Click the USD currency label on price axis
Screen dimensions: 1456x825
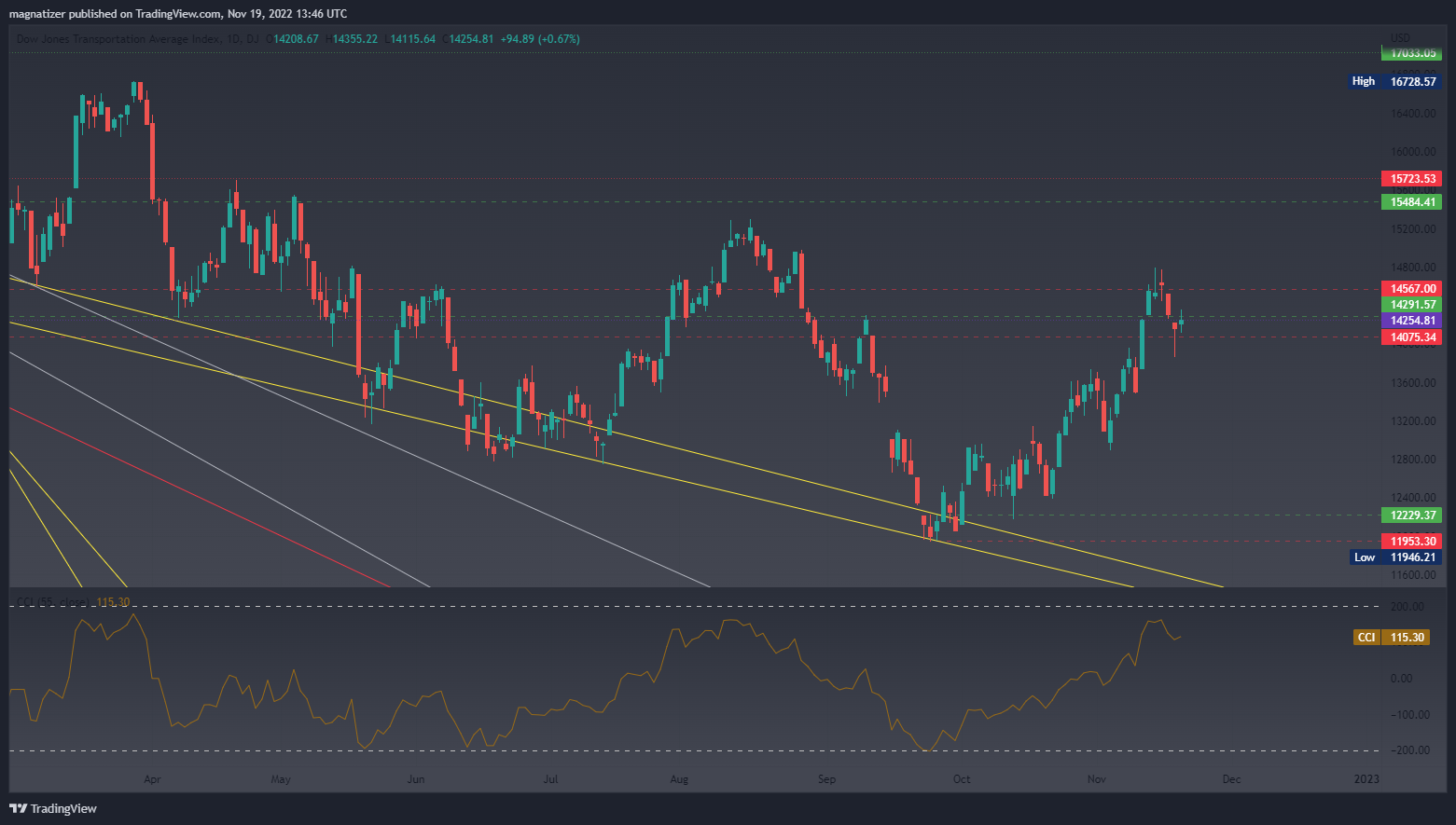point(1400,38)
